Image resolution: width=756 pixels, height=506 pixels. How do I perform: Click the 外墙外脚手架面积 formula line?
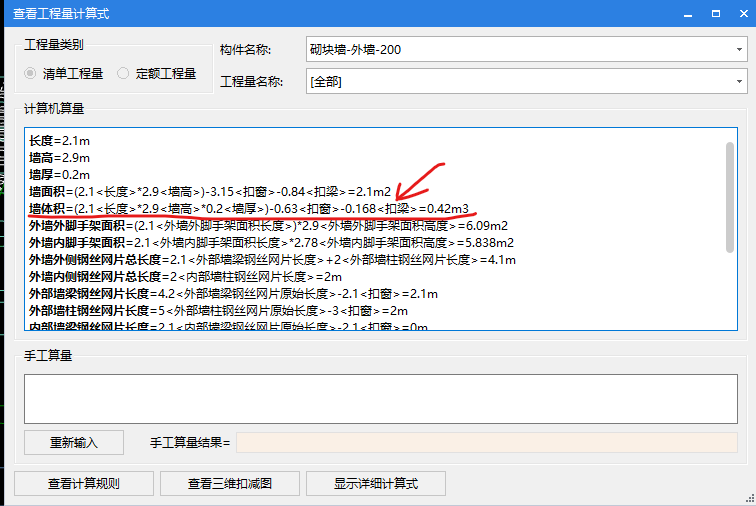pos(268,226)
